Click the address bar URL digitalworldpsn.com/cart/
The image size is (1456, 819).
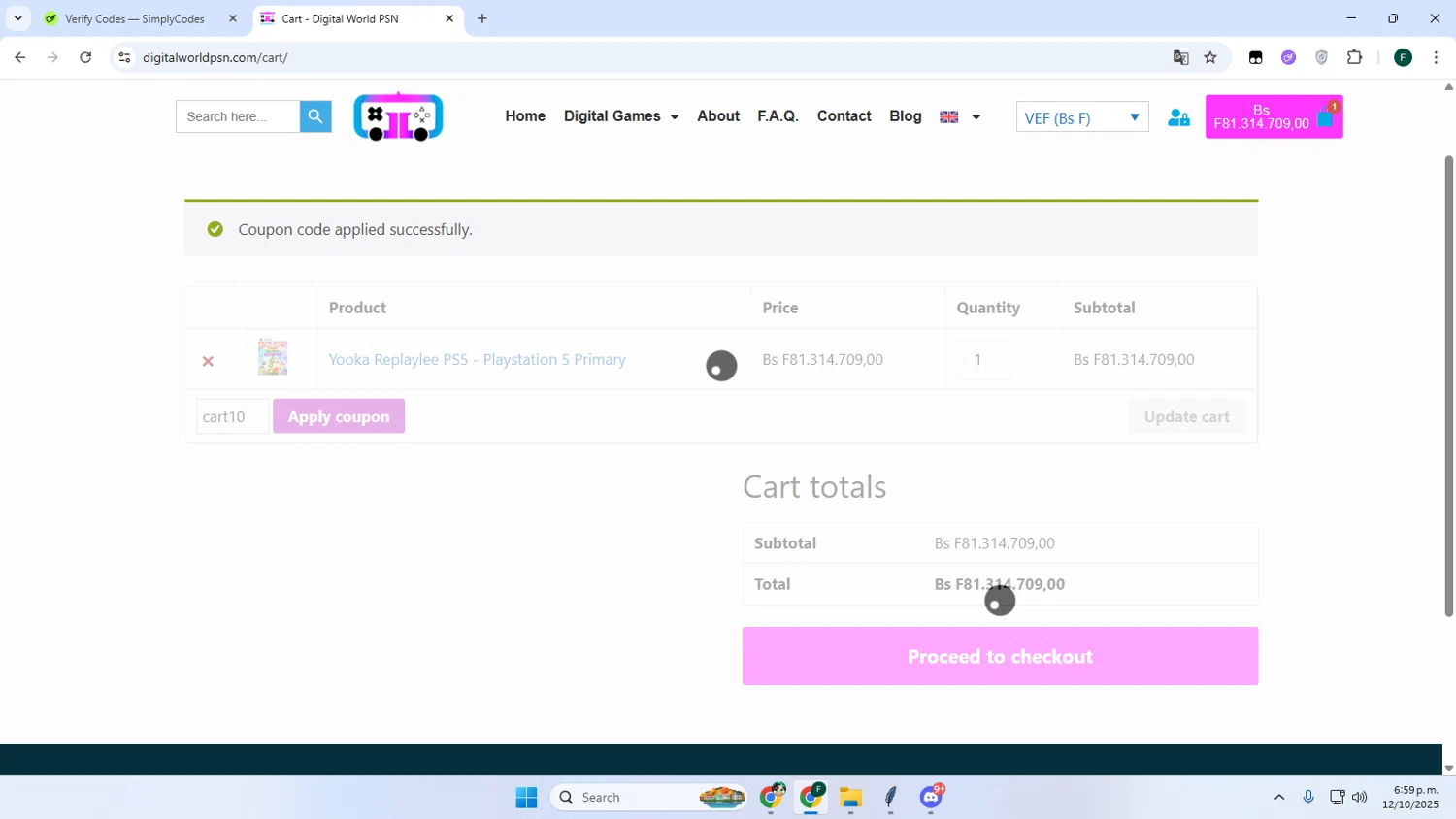click(x=215, y=57)
